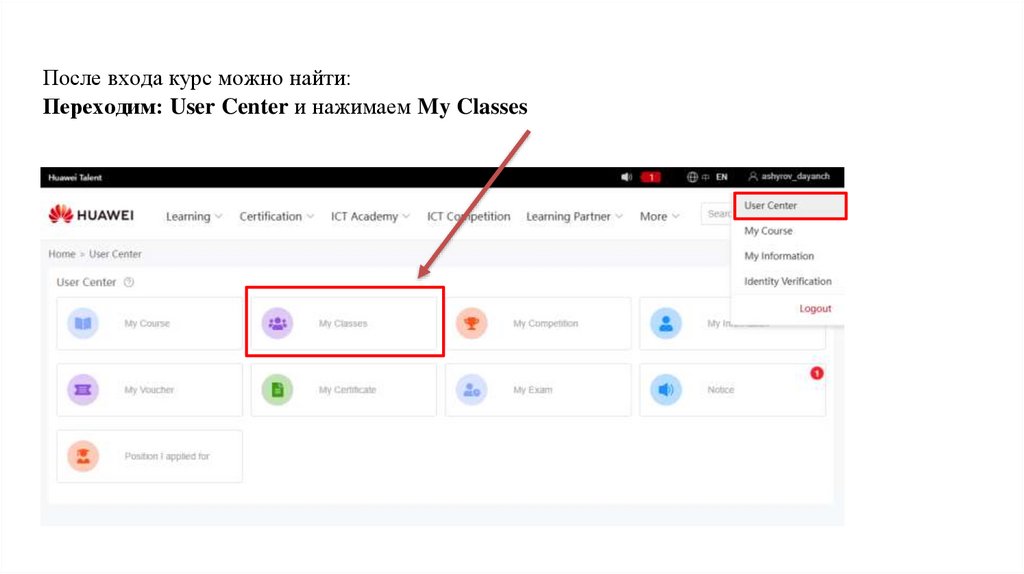Screen dimensions: 1024x574
Task: Click the help question mark beside User Center
Action: click(129, 282)
